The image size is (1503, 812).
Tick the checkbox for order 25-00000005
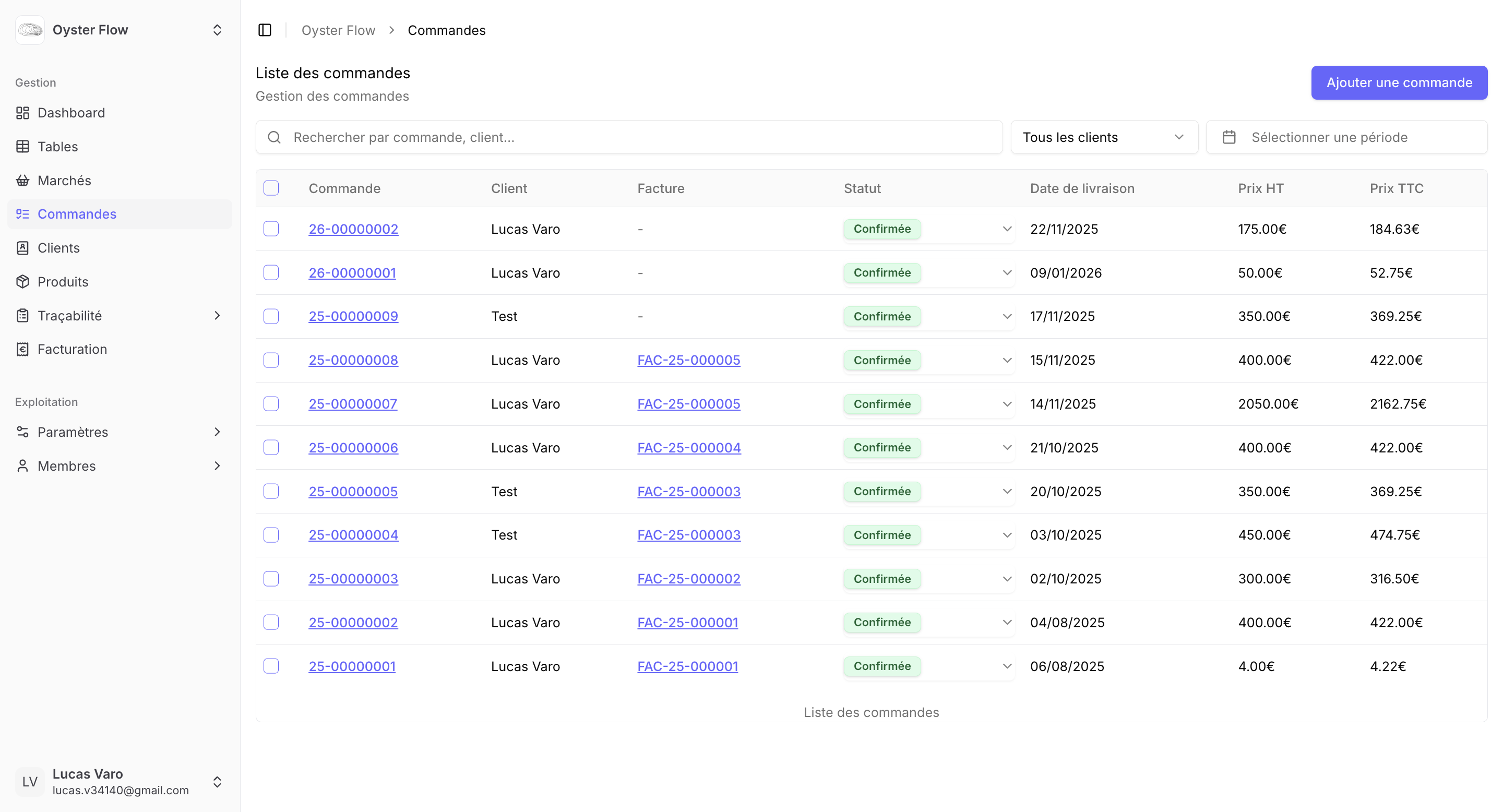[x=271, y=491]
